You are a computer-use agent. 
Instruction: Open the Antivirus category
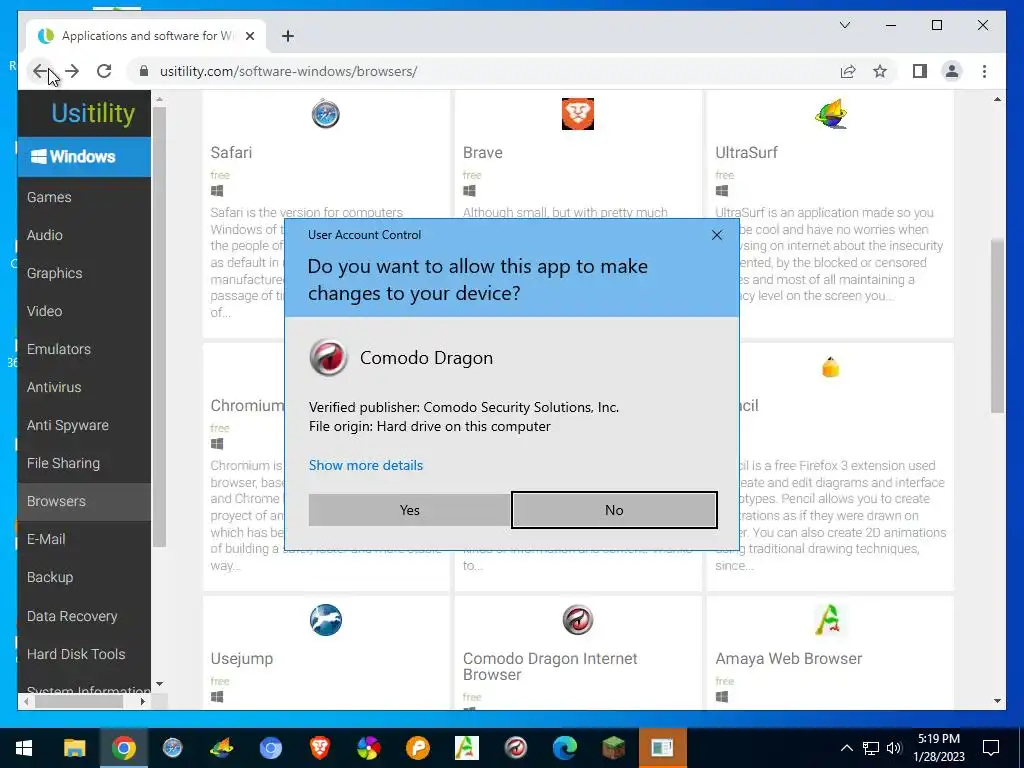click(x=54, y=387)
